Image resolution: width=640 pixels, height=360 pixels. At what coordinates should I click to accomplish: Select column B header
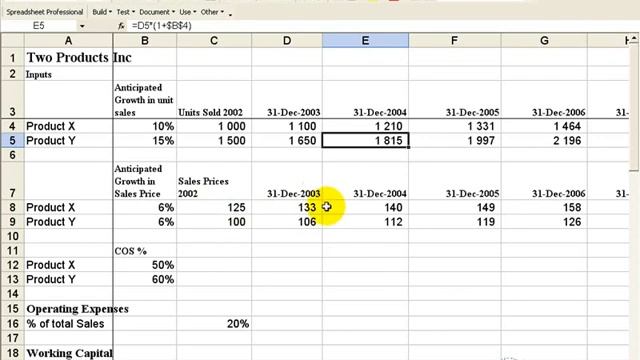(144, 40)
